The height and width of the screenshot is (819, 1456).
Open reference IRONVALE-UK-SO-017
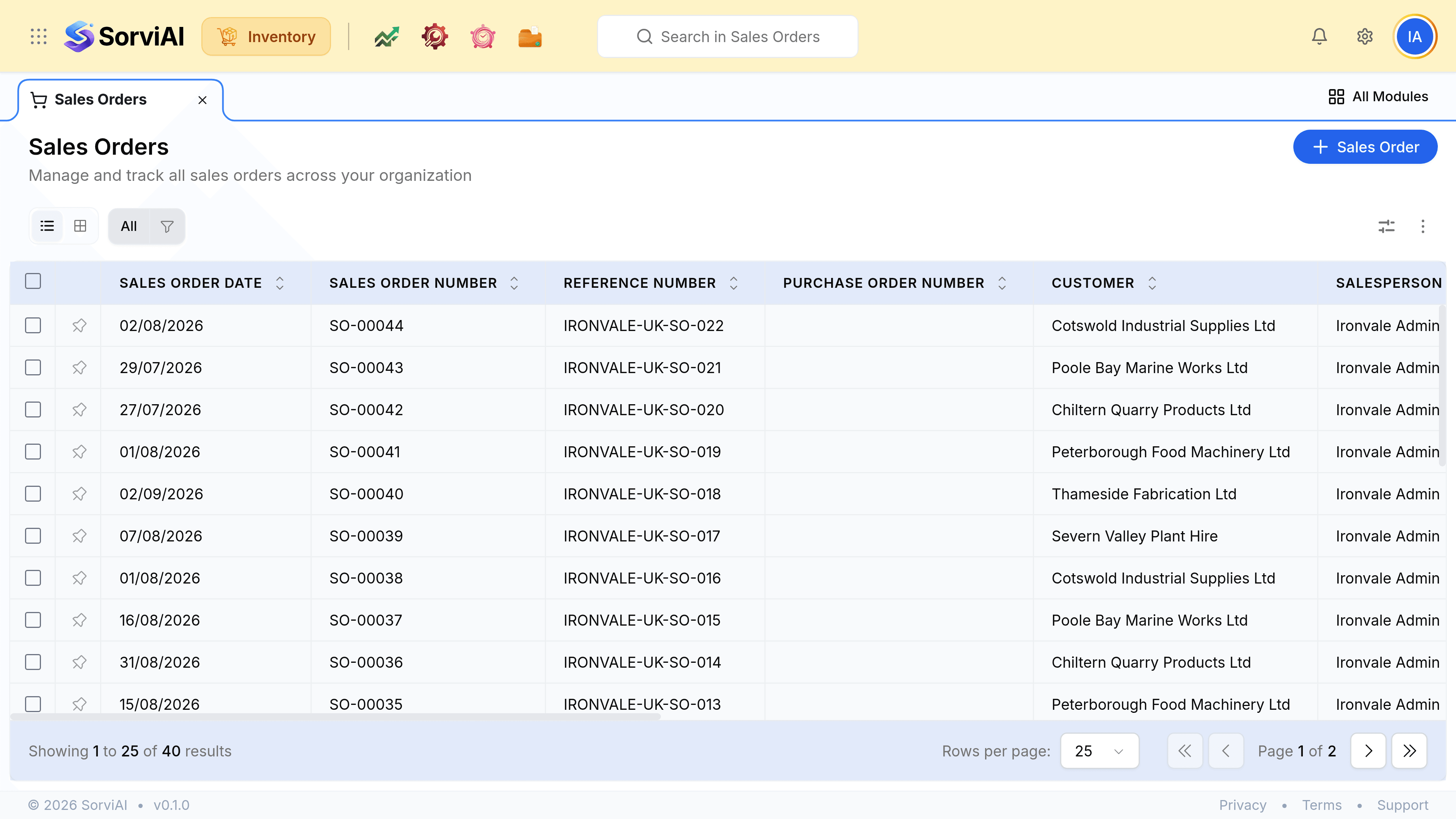[x=642, y=536]
